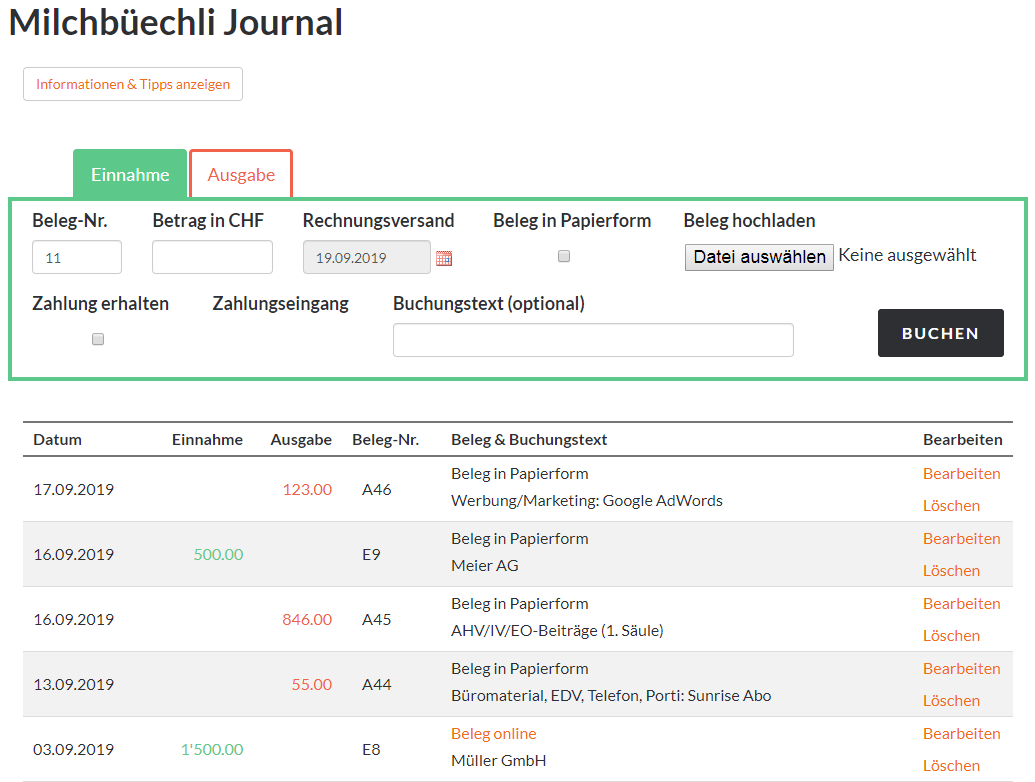This screenshot has width=1035, height=782.
Task: Click Bearbeiten for entry E8 Müller GmbH
Action: point(961,733)
